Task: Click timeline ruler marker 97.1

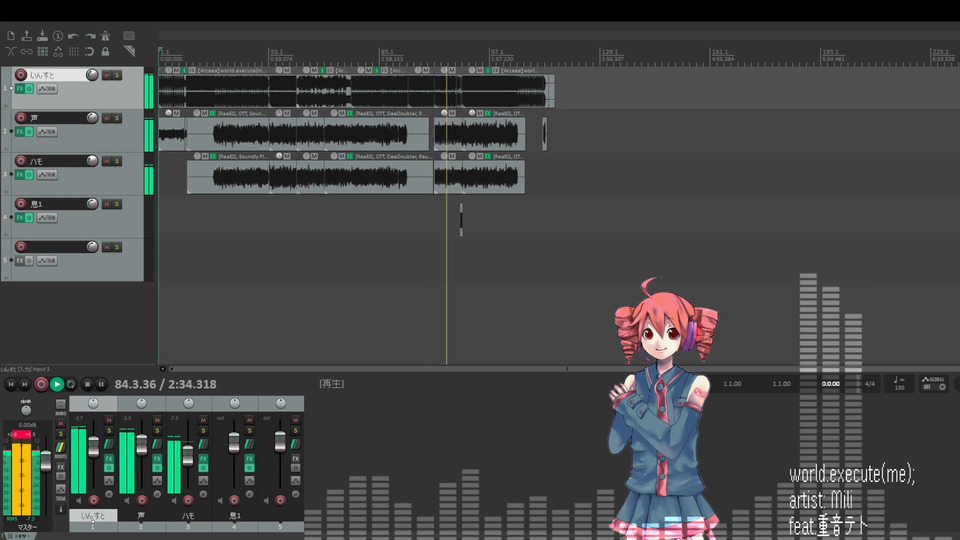Action: (497, 53)
